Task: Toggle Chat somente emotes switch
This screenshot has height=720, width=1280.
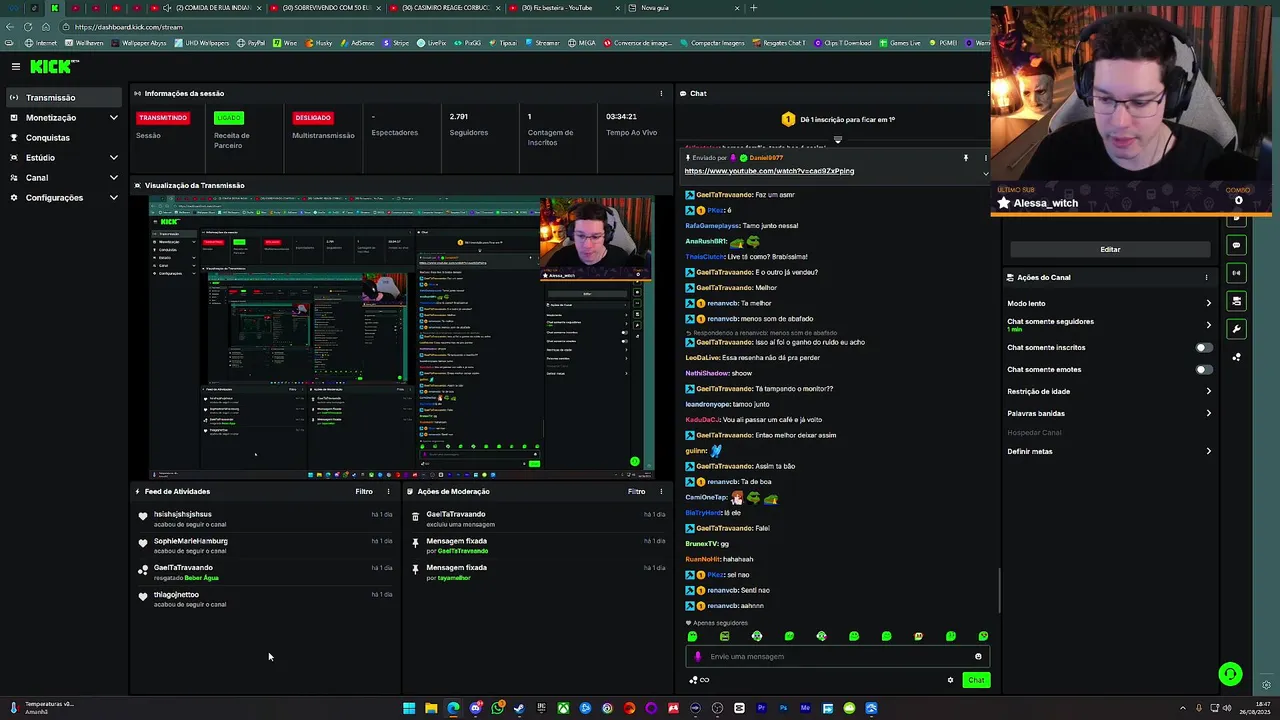Action: (x=1204, y=369)
